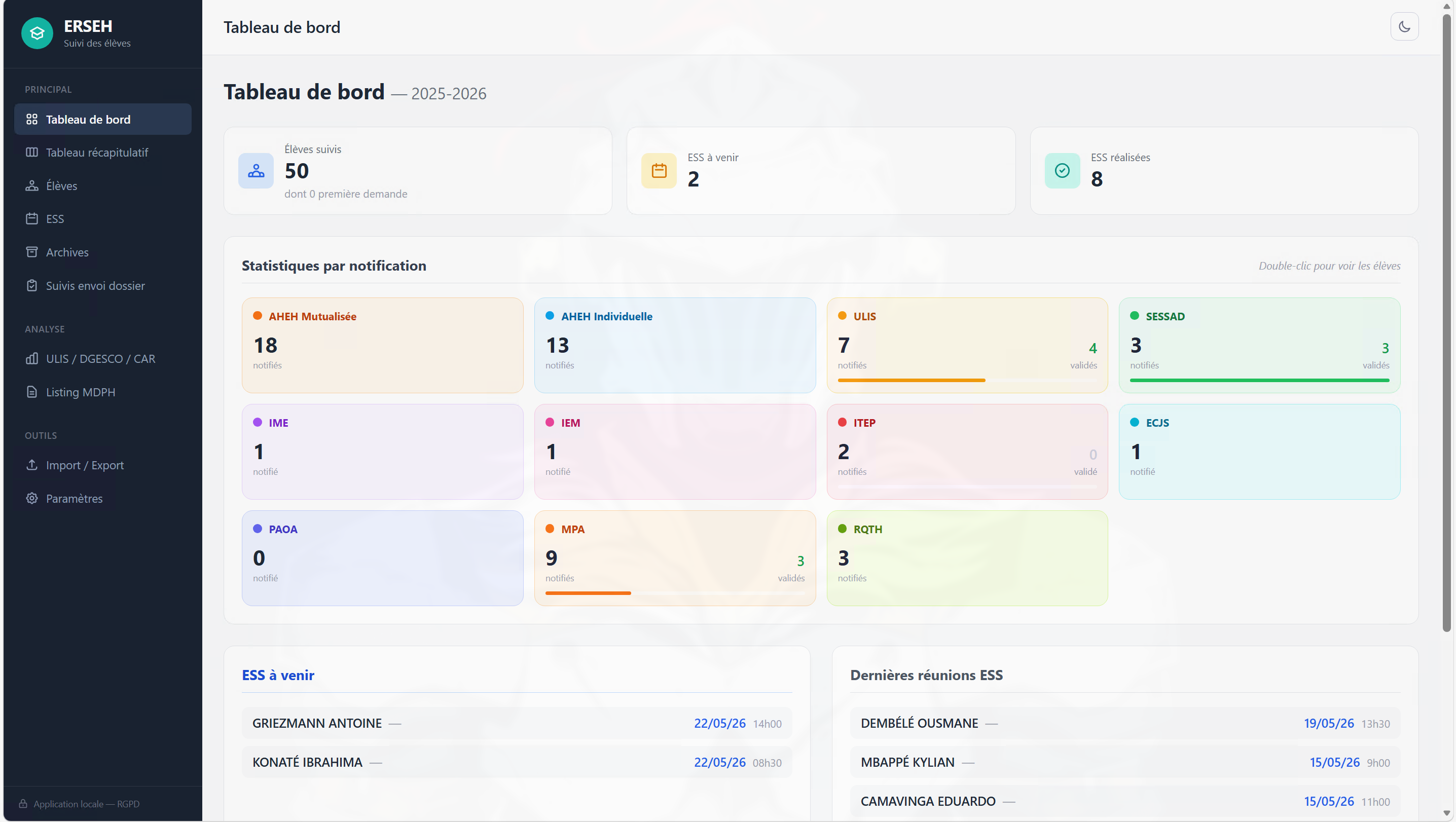The width and height of the screenshot is (1456, 822).
Task: Open the Listing MDPH page
Action: pos(103,392)
